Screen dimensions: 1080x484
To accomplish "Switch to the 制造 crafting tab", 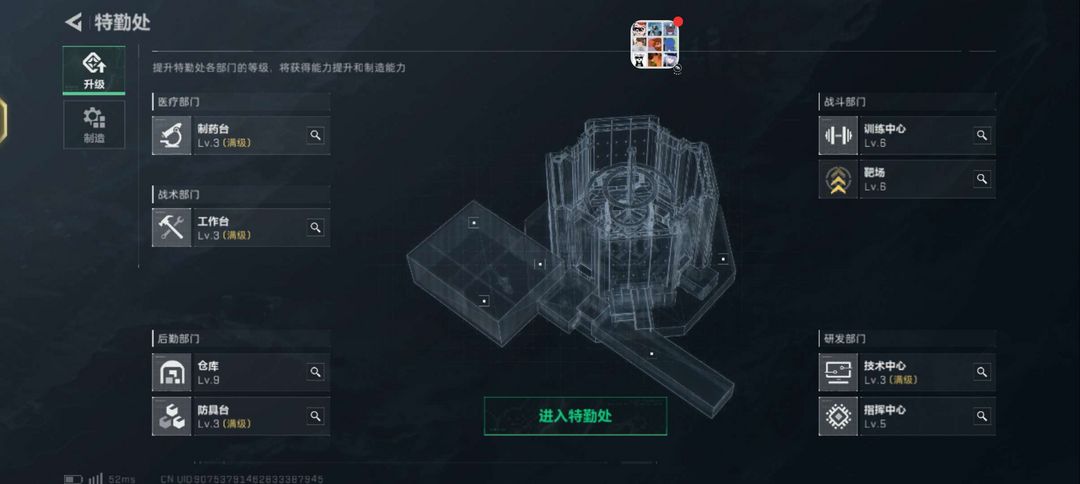I will [94, 125].
